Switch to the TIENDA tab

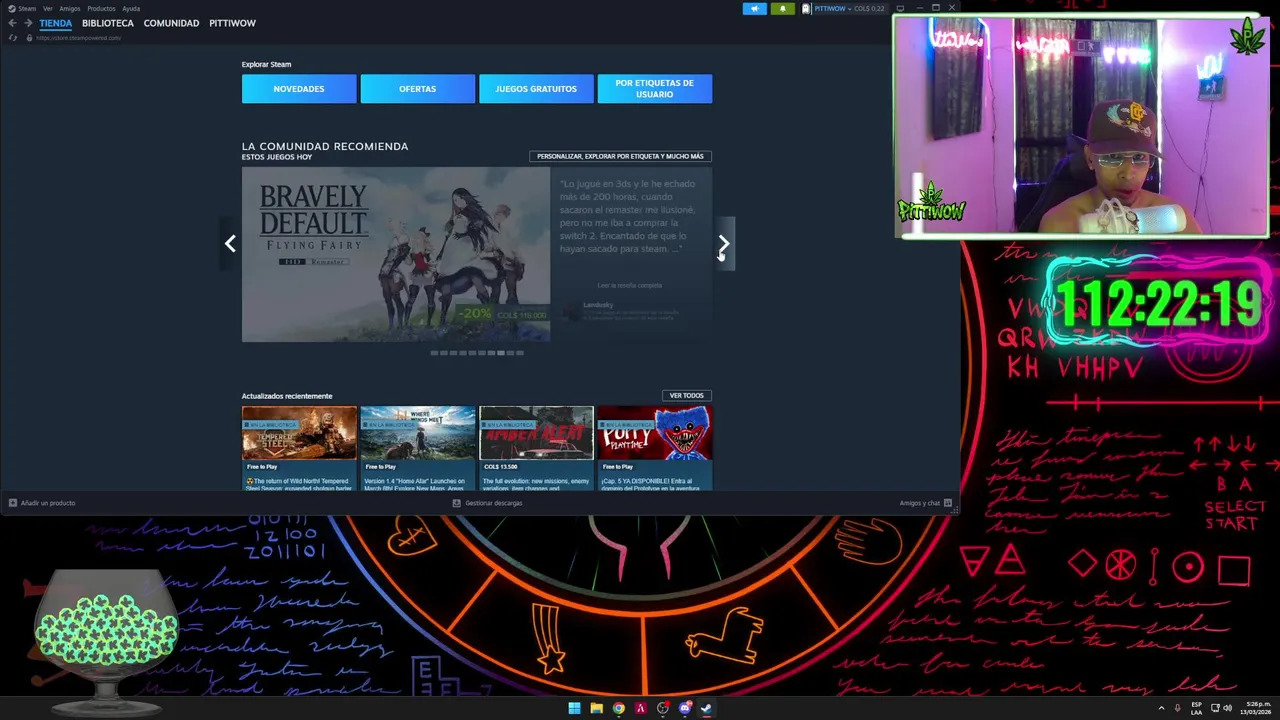point(56,23)
